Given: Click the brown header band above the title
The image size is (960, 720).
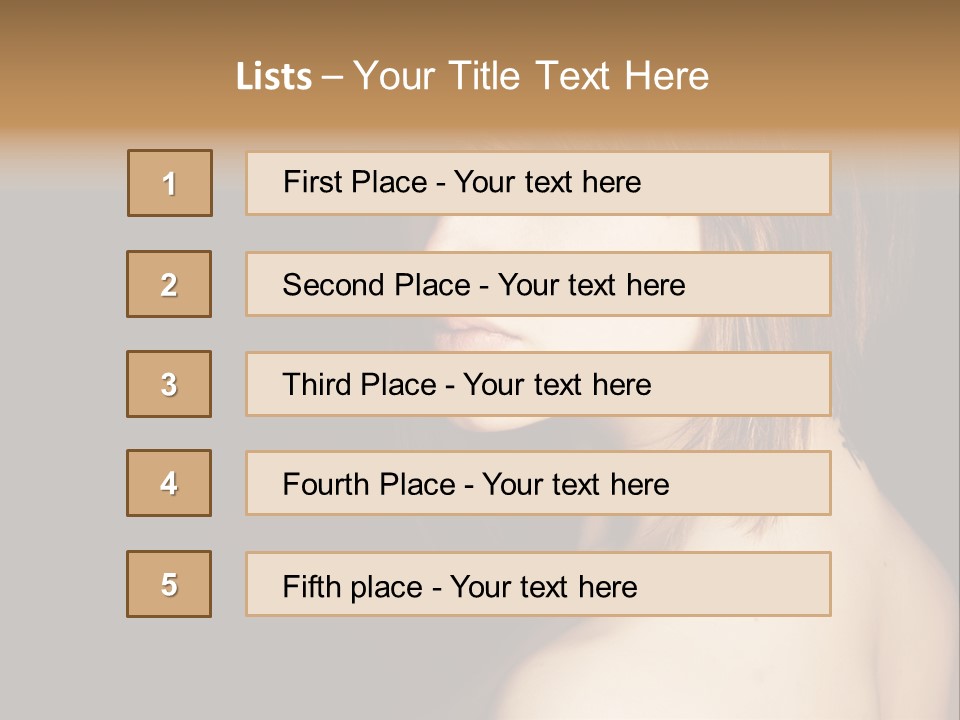Looking at the screenshot, I should (x=480, y=22).
